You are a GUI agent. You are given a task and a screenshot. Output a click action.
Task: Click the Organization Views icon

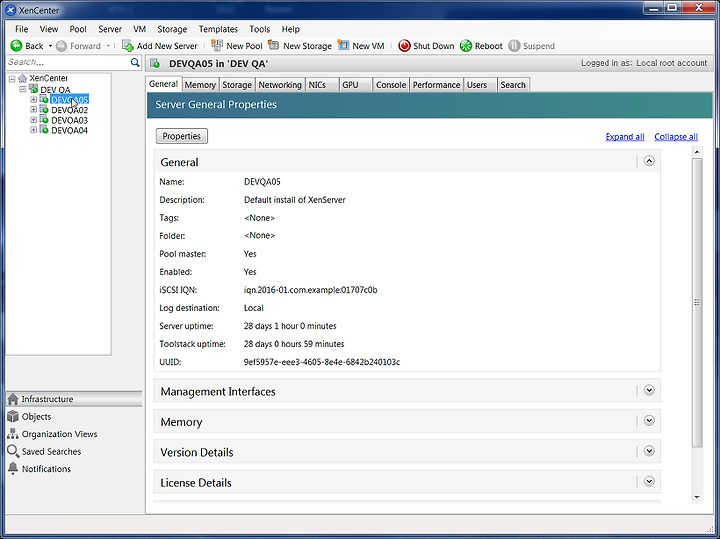coord(13,434)
